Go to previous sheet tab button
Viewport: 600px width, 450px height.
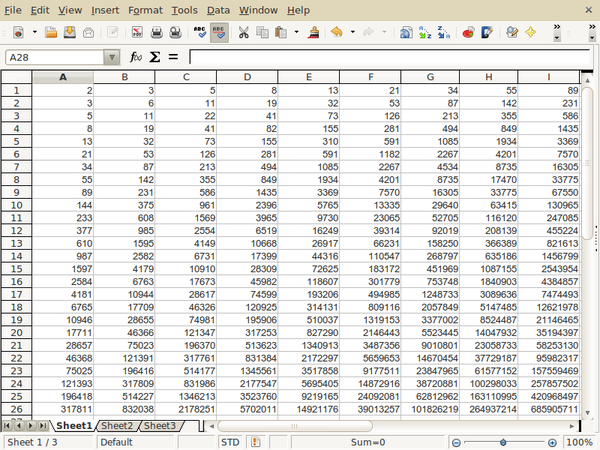19,426
